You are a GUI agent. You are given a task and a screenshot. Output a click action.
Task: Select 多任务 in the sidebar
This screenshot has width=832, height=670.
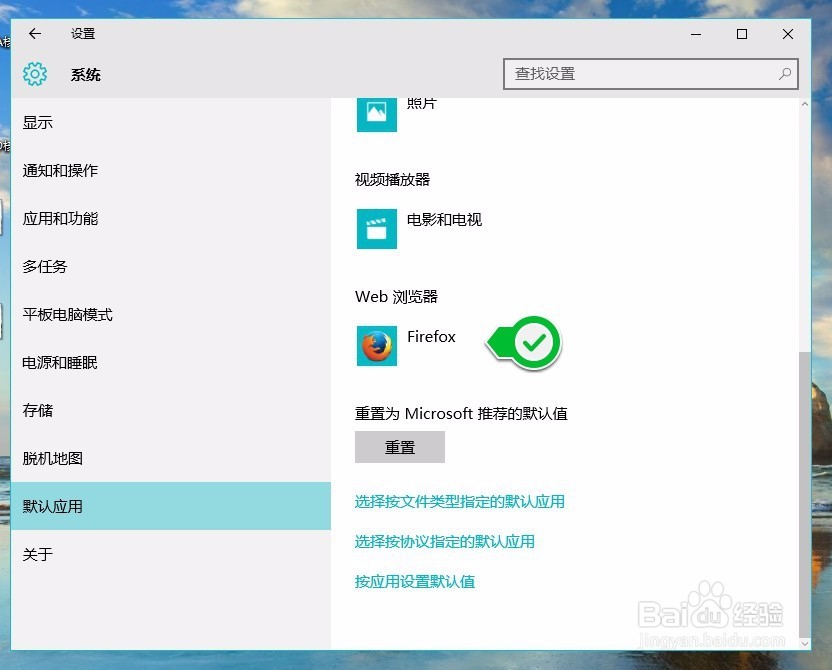click(171, 266)
